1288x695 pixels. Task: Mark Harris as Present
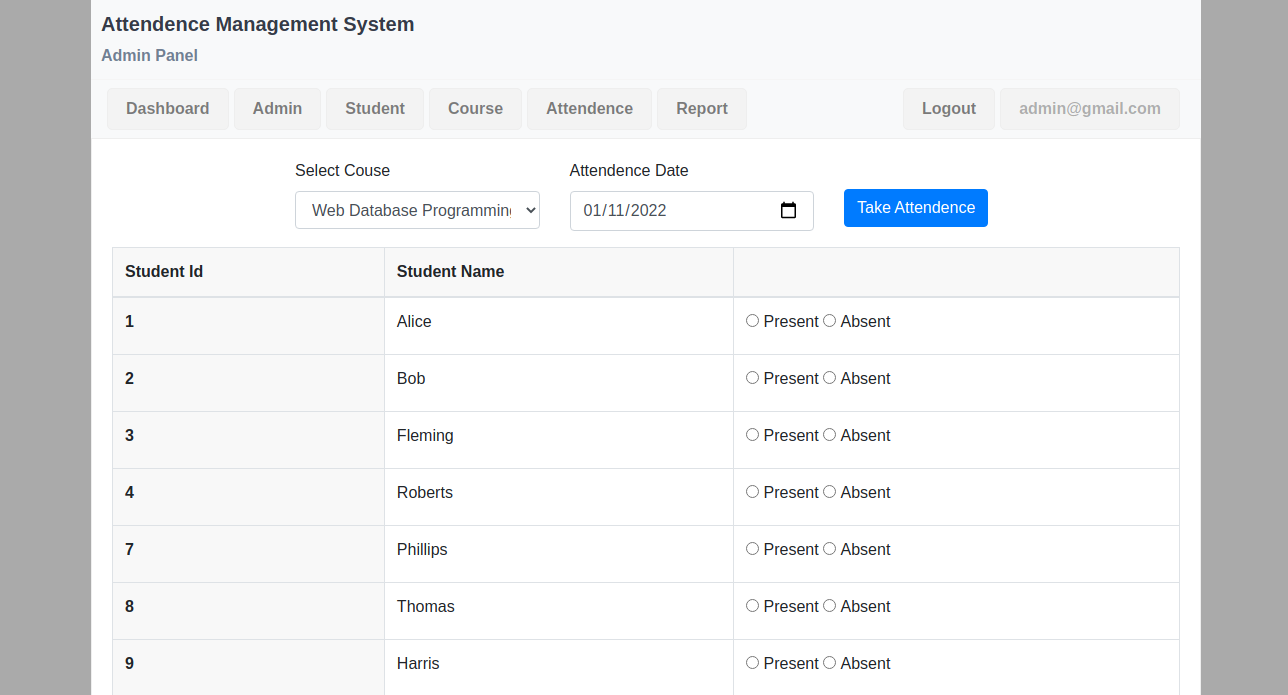753,663
